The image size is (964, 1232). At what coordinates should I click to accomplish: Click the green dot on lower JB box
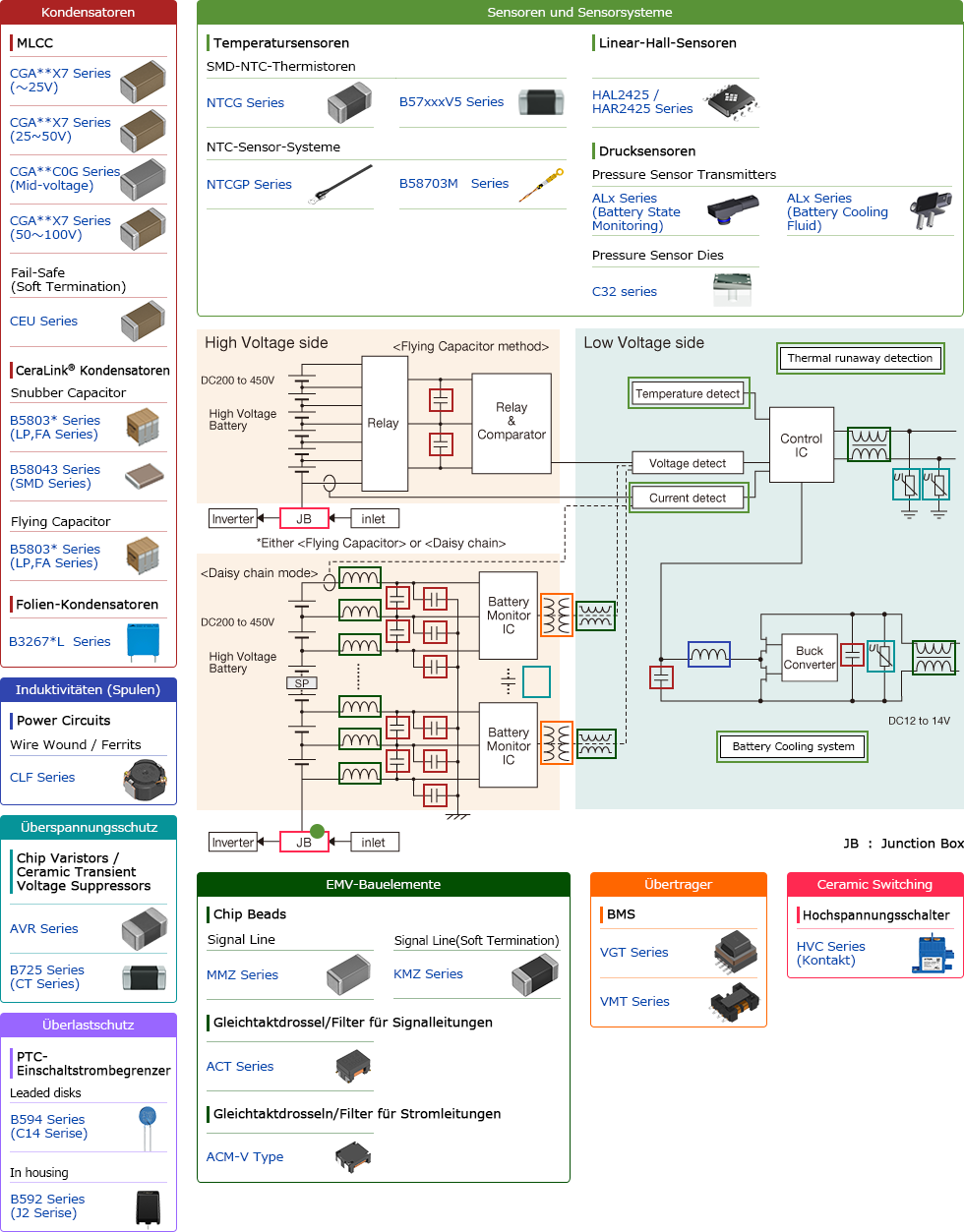(x=317, y=831)
